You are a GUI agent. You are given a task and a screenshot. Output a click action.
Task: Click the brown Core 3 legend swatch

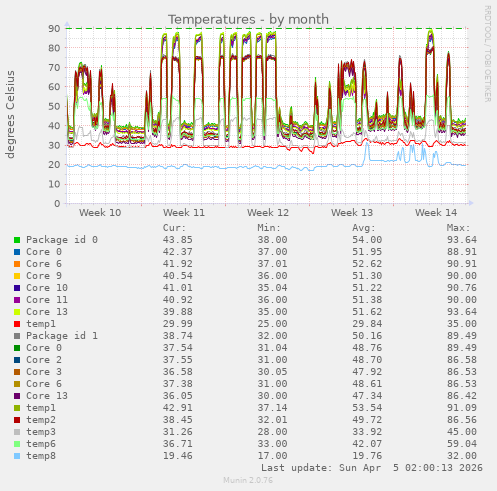coord(17,372)
